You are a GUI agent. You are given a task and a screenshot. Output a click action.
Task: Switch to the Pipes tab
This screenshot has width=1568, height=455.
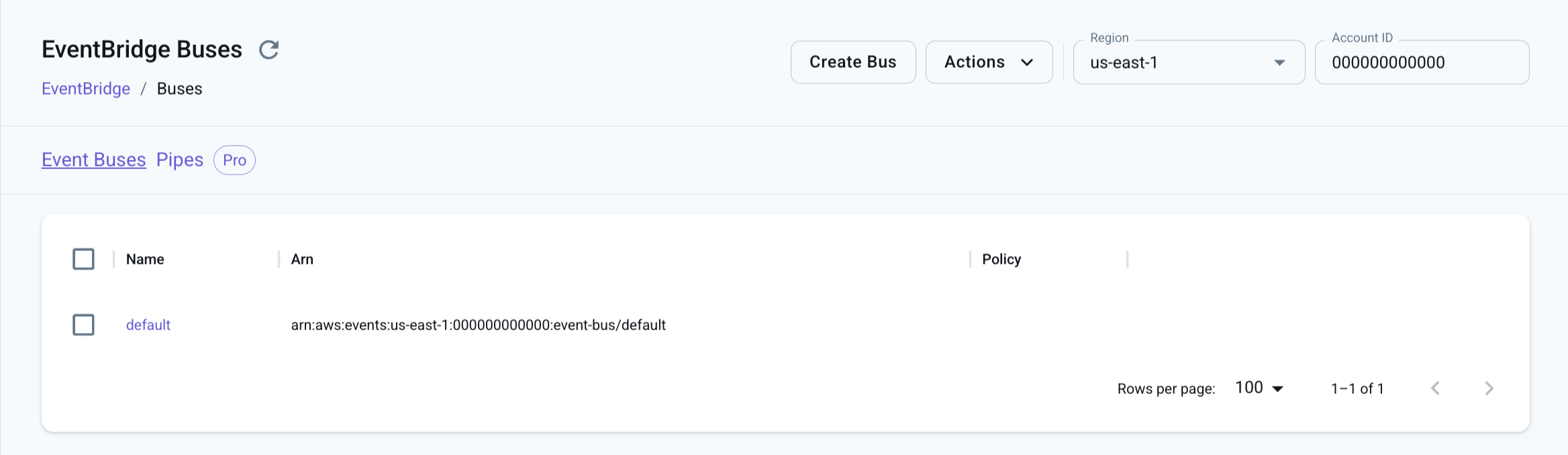point(180,160)
